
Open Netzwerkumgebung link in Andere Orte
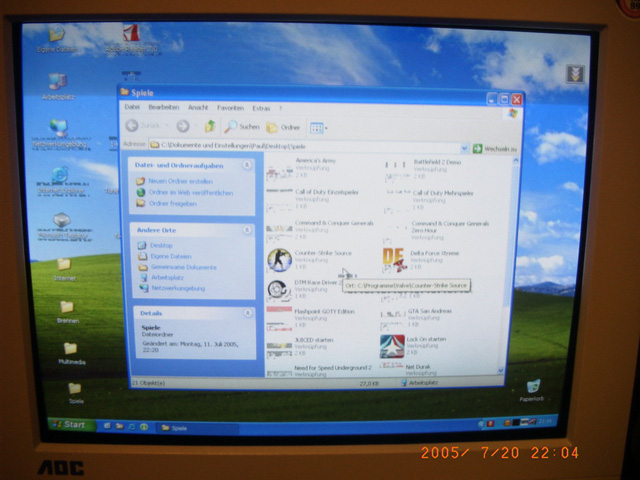[x=178, y=288]
